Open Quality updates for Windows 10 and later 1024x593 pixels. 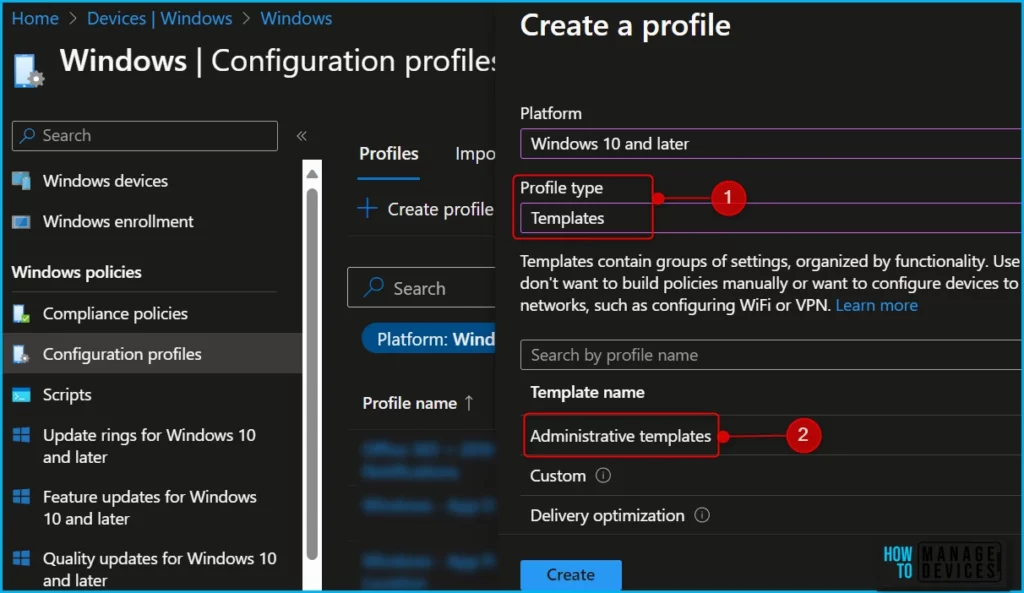(159, 569)
